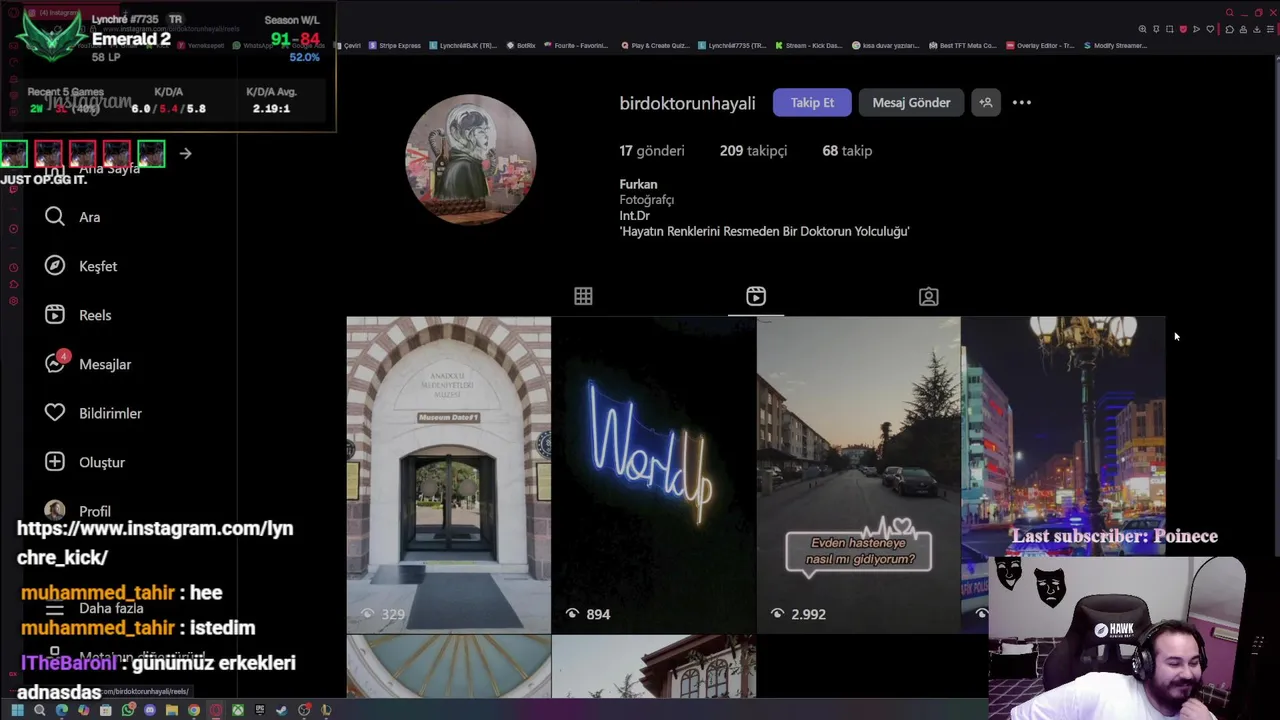Open the 68 takip following list

(847, 151)
